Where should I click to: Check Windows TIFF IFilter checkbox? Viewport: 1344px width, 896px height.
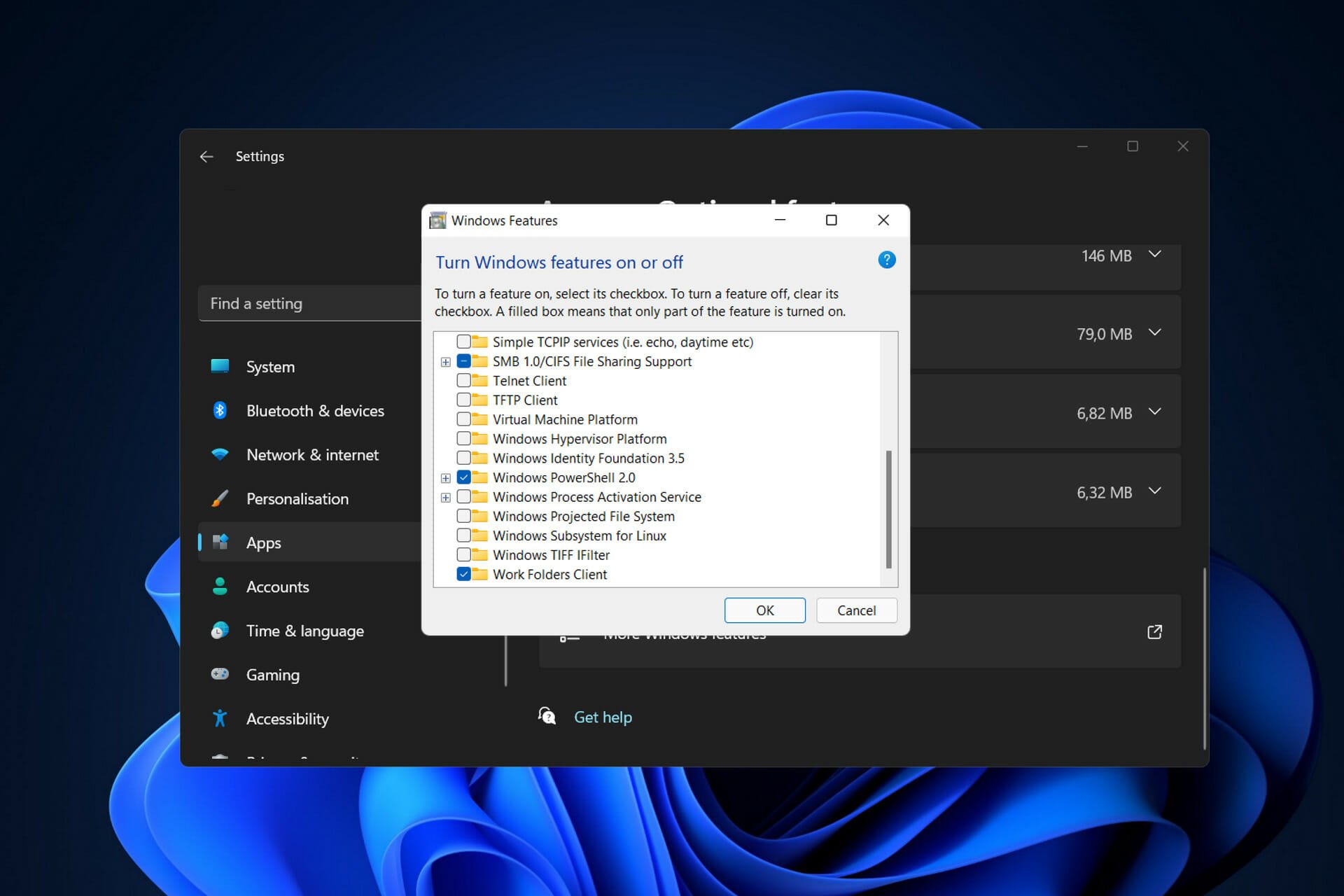pos(463,555)
